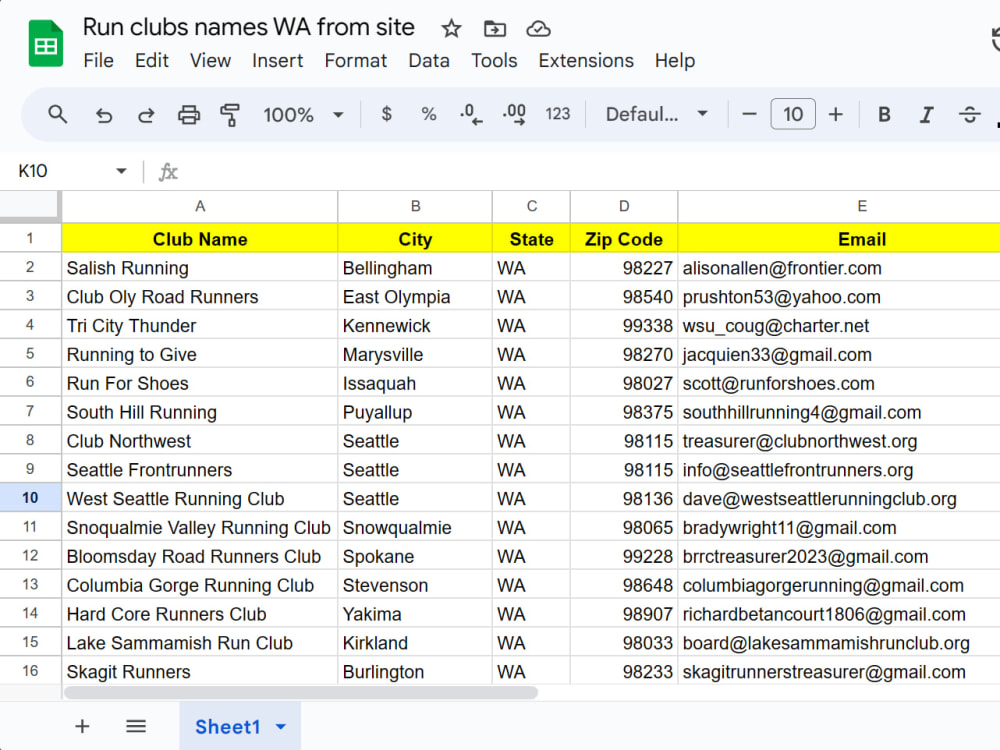Open the all sheets list icon

[x=136, y=726]
